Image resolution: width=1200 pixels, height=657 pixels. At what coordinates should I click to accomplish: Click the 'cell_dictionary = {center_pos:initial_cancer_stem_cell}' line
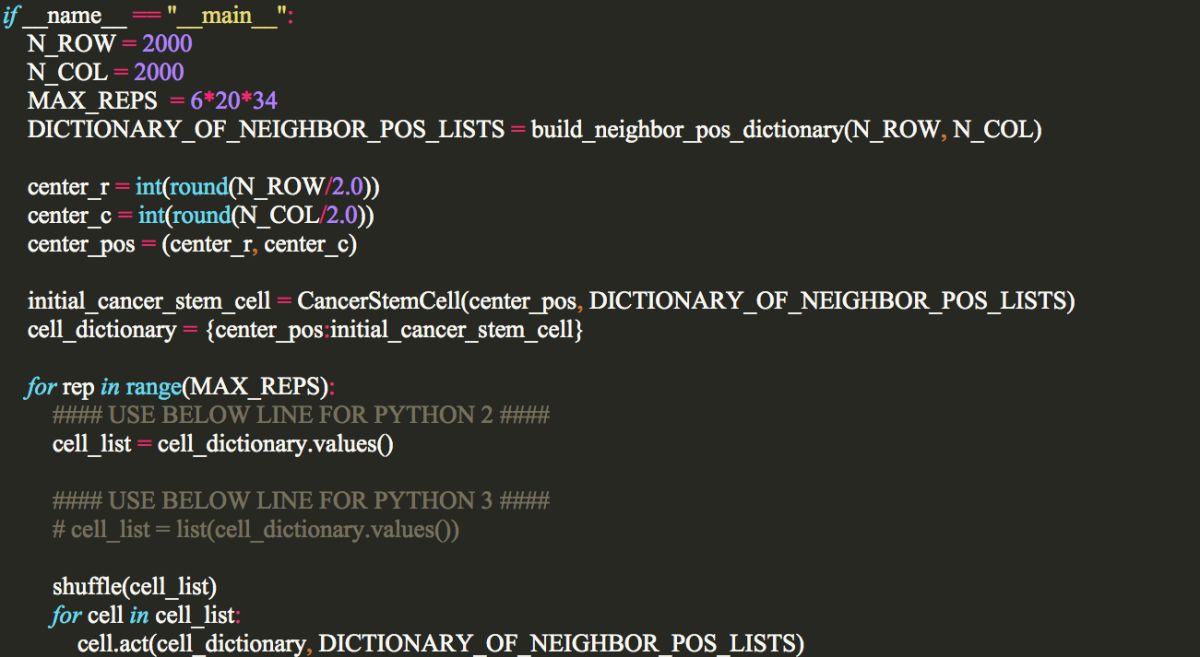click(x=305, y=331)
